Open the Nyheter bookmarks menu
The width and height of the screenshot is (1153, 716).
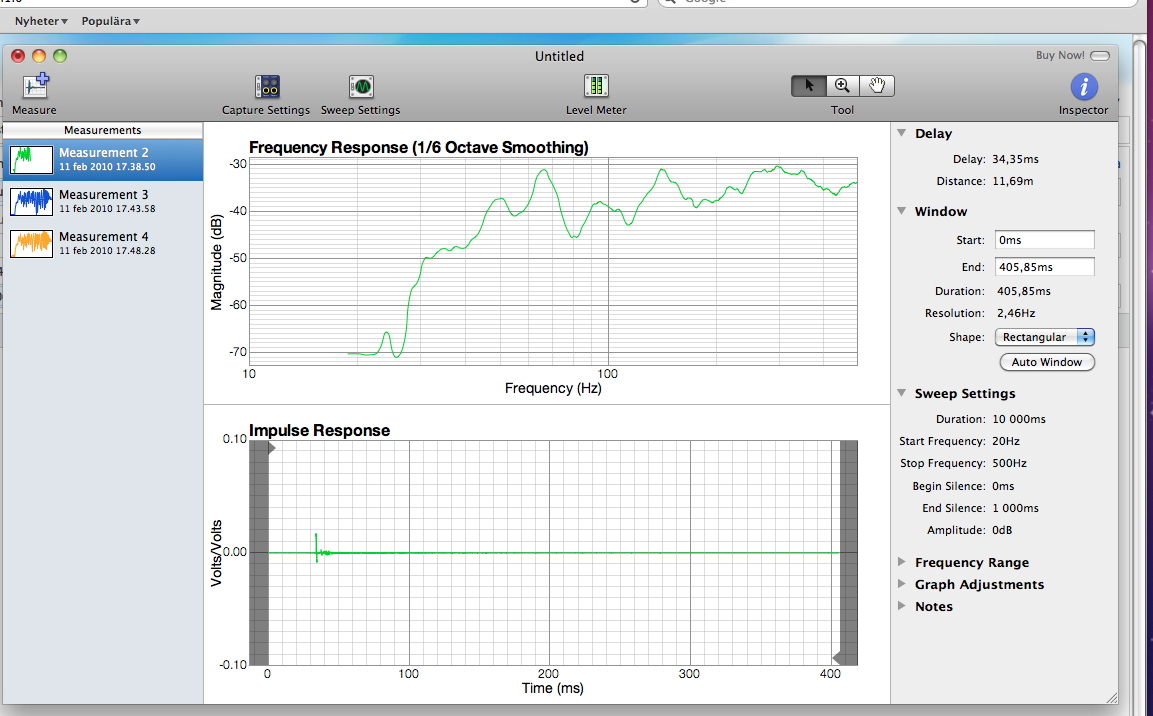(41, 21)
